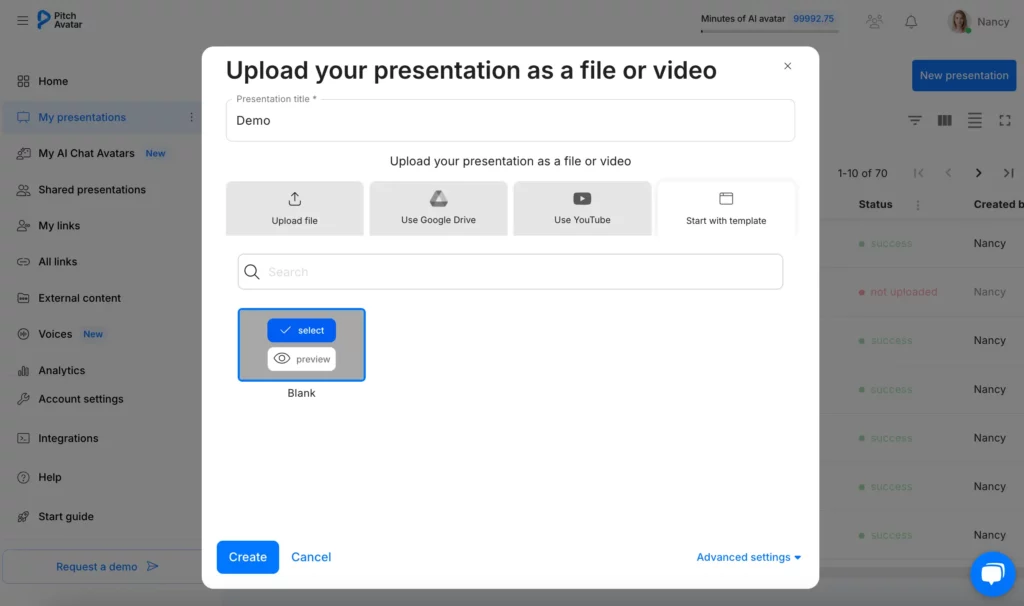Viewport: 1024px width, 606px height.
Task: Click the team members icon in header
Action: click(875, 21)
